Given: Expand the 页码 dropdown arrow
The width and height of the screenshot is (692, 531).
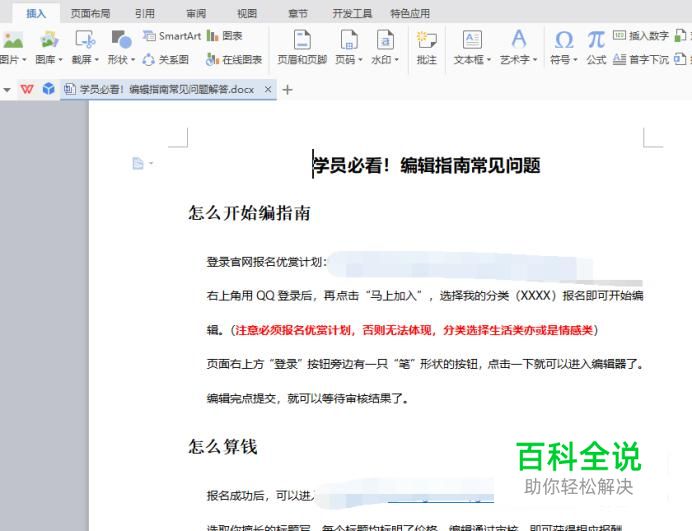Looking at the screenshot, I should click(x=361, y=60).
